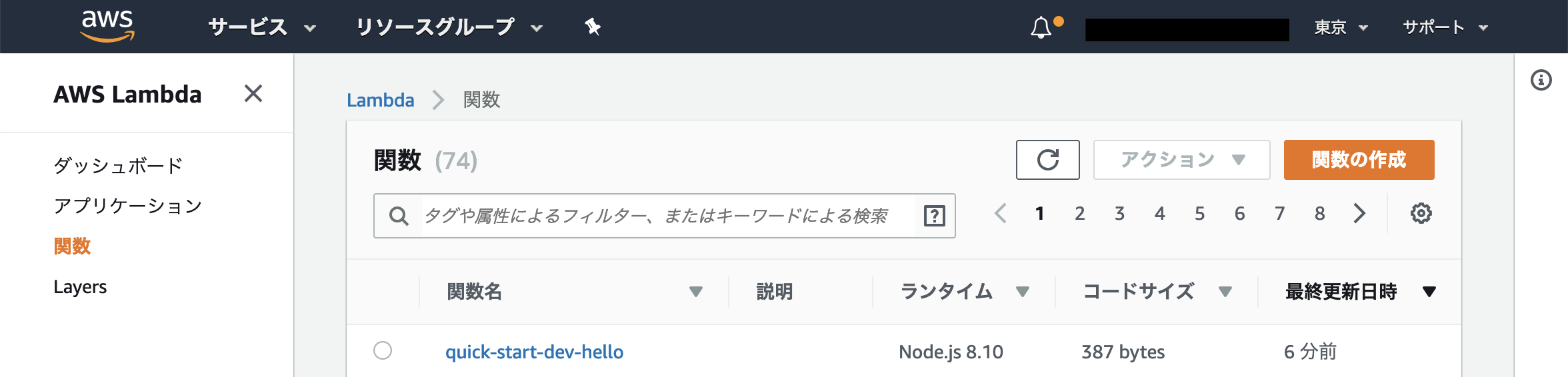The width and height of the screenshot is (1568, 377).
Task: Open ダッシュボード in the sidebar
Action: 118,165
